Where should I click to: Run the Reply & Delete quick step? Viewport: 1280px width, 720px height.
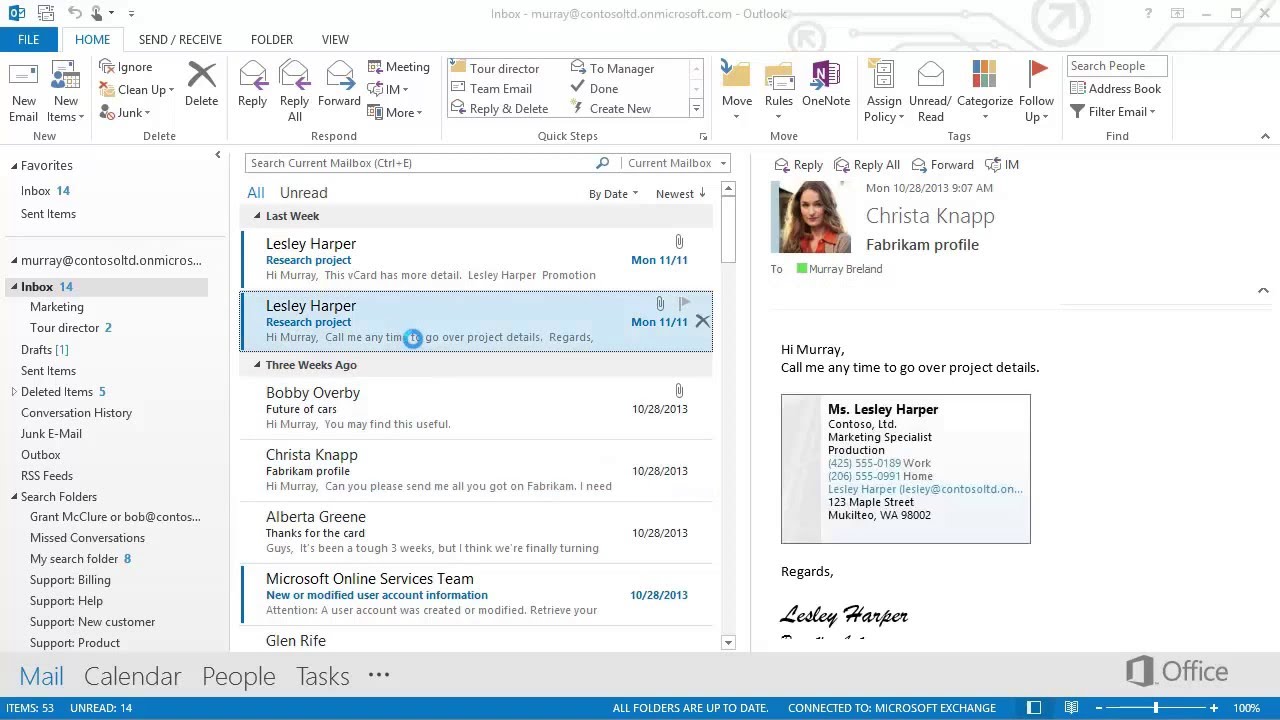point(500,109)
